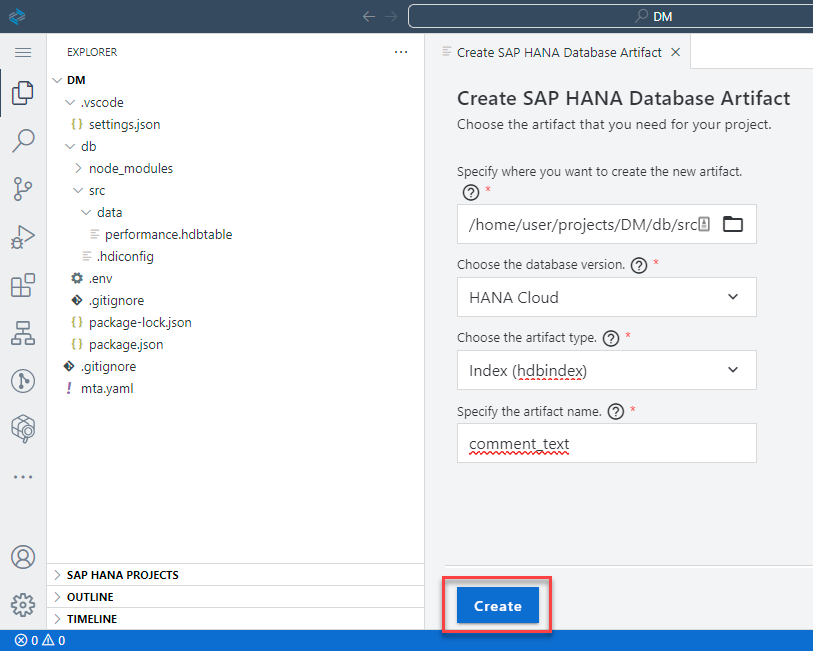Open the Run and Debug icon
Image resolution: width=813 pixels, height=651 pixels.
(23, 237)
